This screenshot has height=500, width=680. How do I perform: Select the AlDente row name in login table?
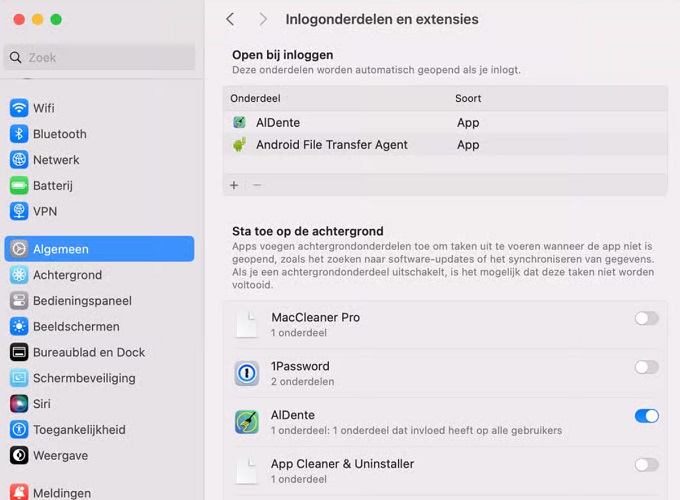coord(278,123)
